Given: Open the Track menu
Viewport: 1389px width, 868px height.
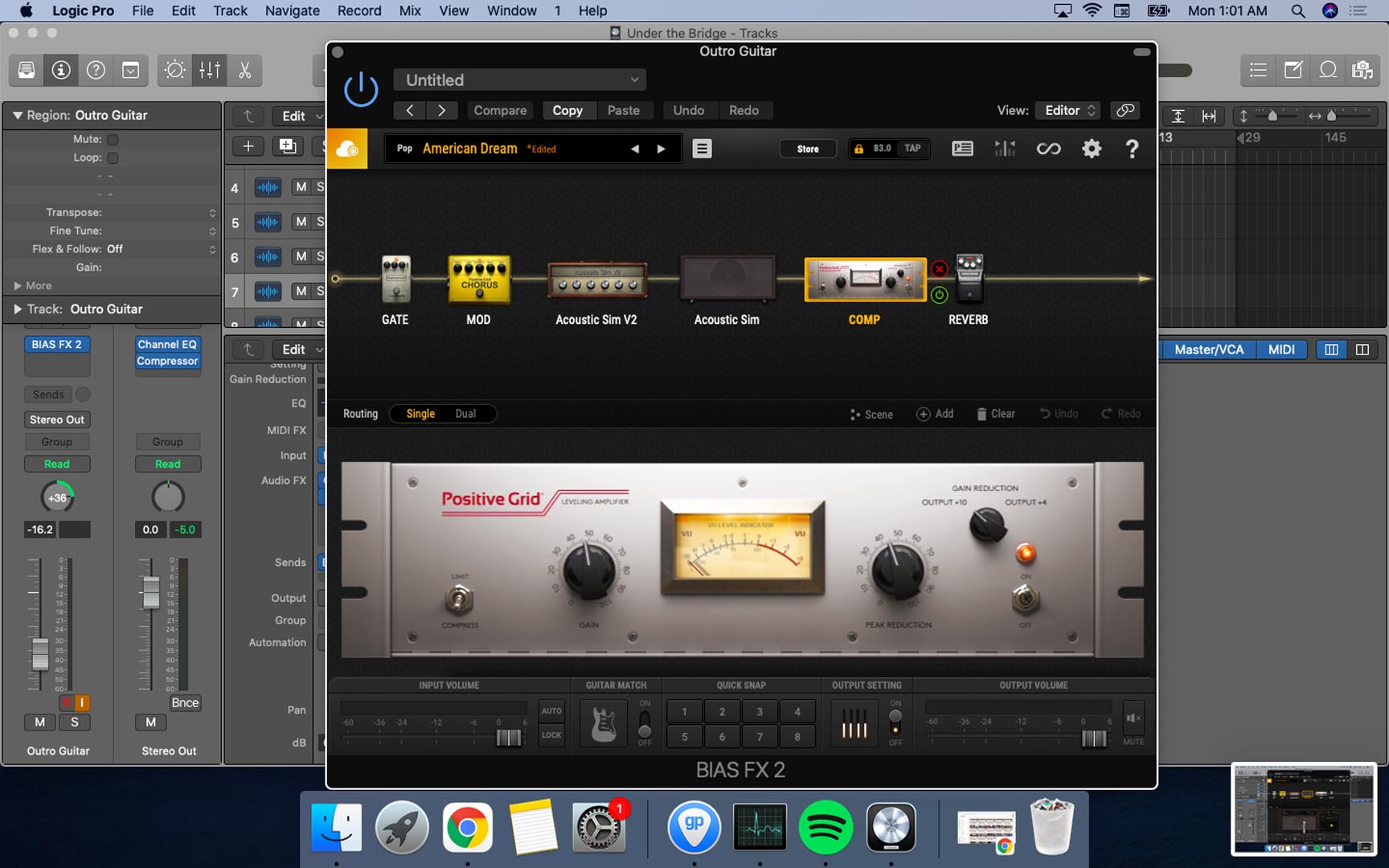Looking at the screenshot, I should pyautogui.click(x=230, y=10).
